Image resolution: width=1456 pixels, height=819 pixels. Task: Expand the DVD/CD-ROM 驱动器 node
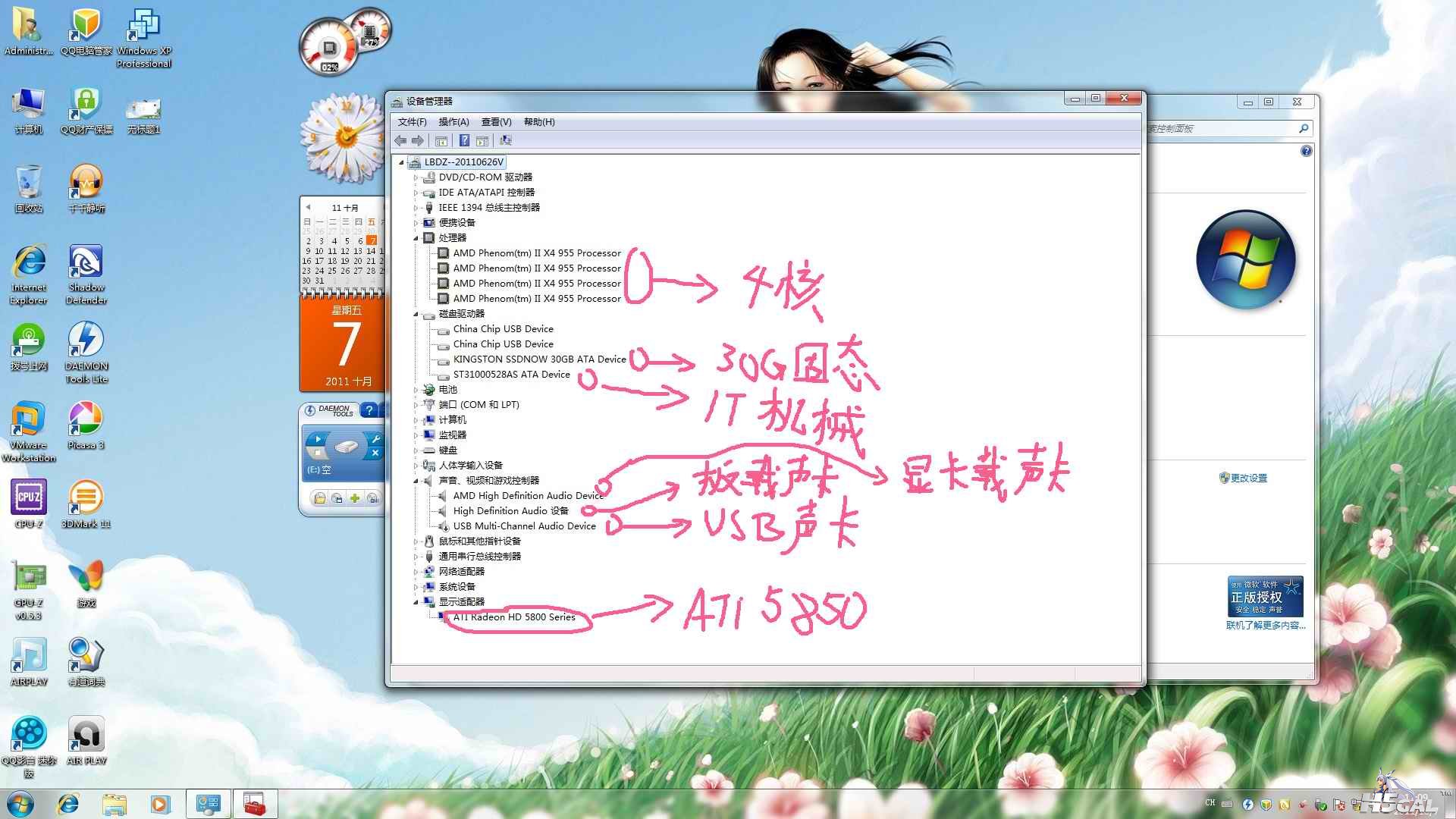pyautogui.click(x=416, y=177)
